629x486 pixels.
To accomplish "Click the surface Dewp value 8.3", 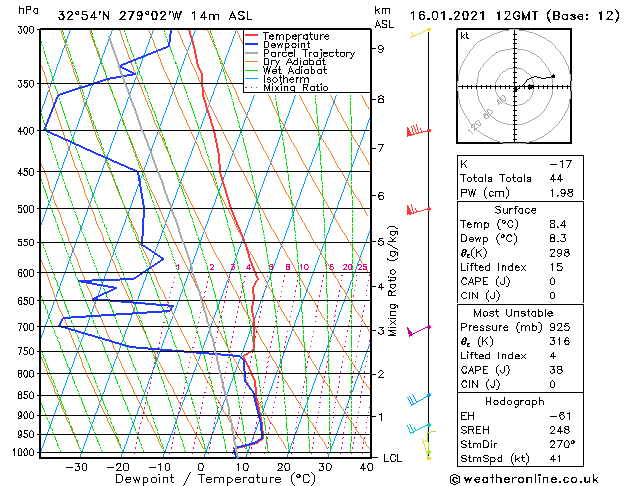I will [558, 239].
